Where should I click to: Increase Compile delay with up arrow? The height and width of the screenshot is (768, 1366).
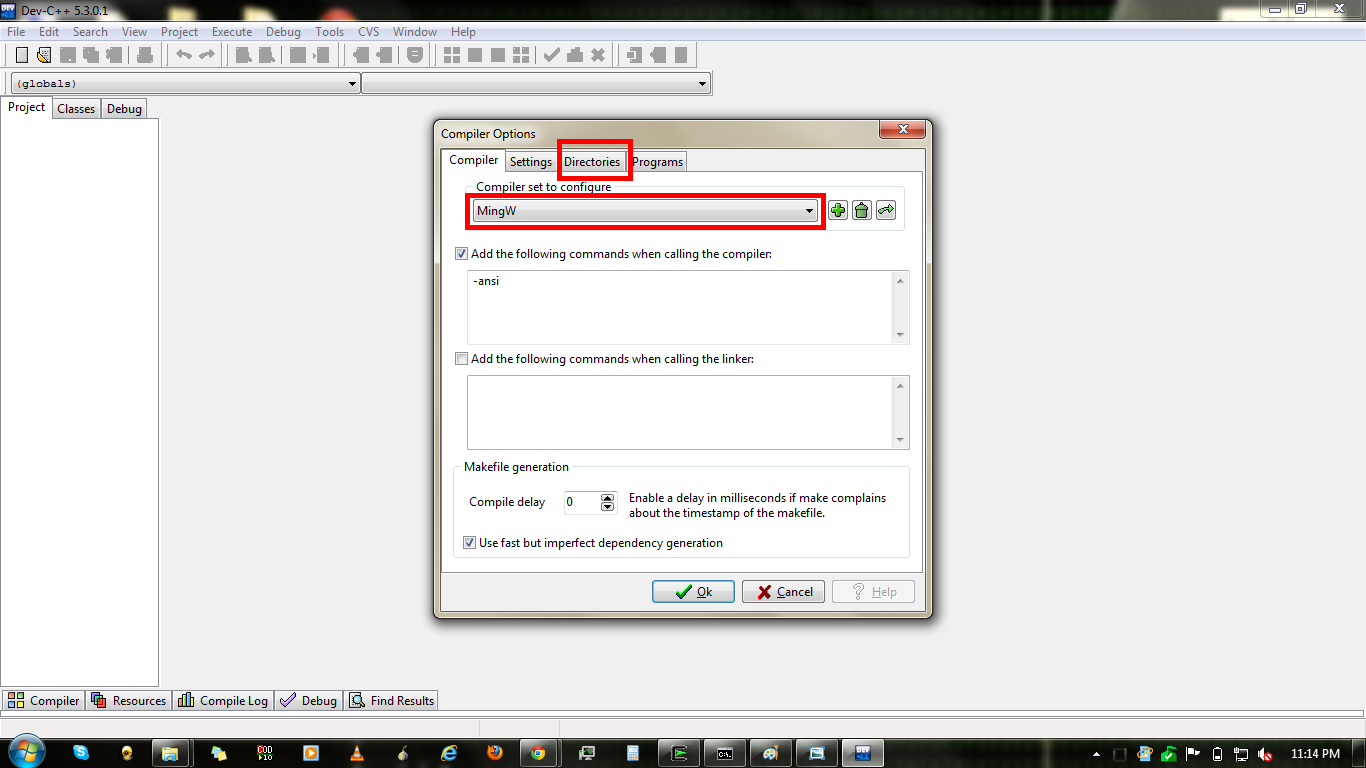pos(608,498)
